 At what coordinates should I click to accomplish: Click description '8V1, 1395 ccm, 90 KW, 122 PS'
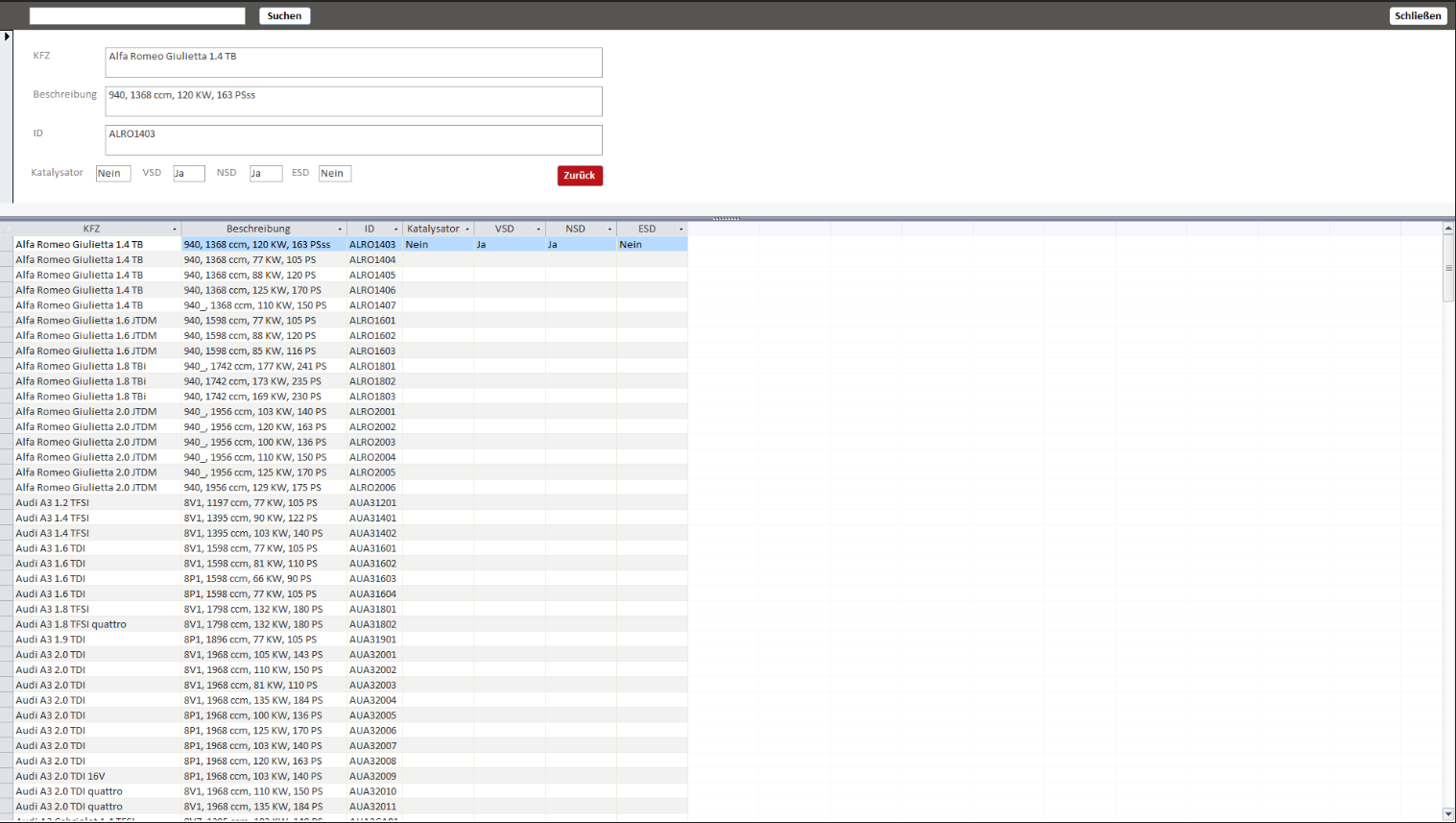tap(264, 519)
